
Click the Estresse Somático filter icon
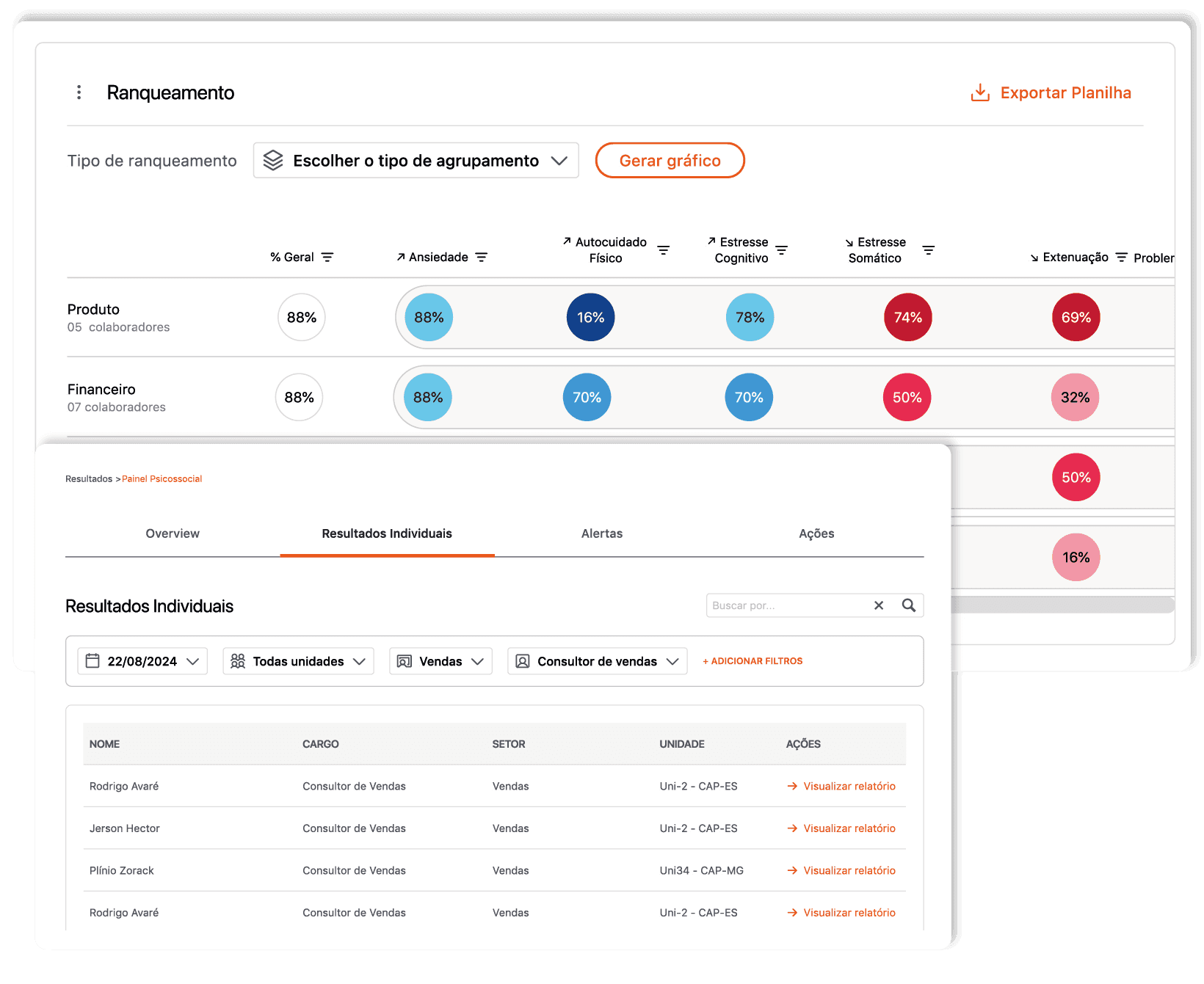pos(929,250)
